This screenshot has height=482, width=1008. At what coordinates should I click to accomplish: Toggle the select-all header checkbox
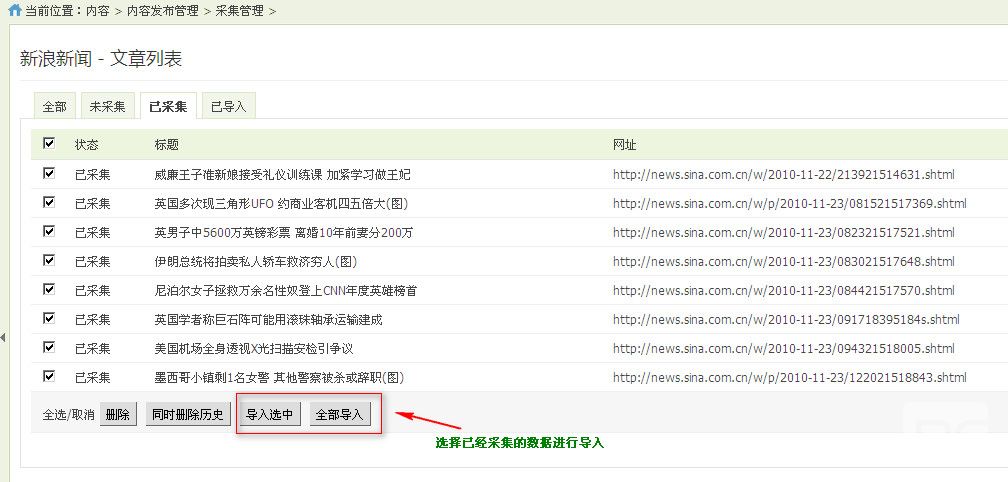pos(49,144)
